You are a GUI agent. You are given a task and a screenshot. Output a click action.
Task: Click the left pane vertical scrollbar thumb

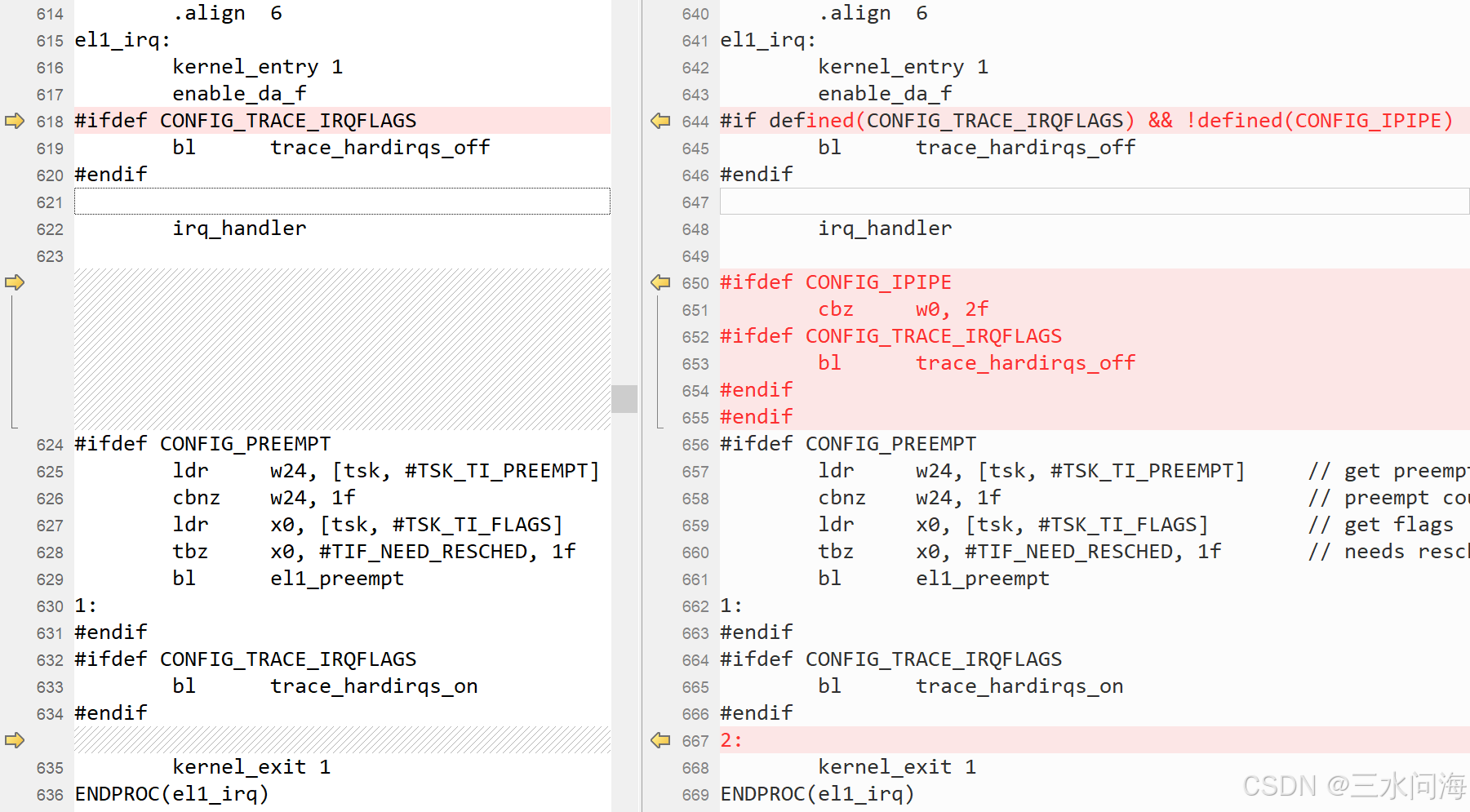tap(624, 399)
